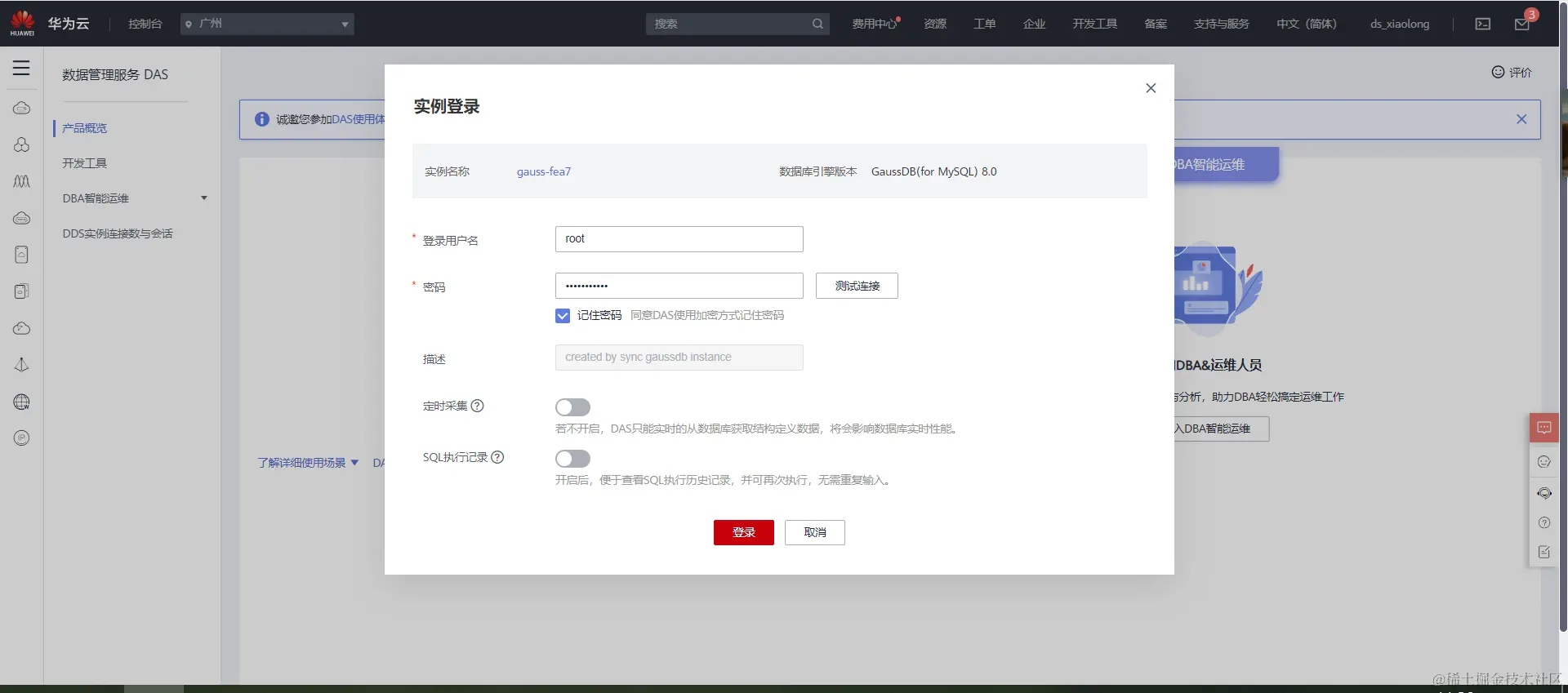Click the 评价 smiley icon
The image size is (1568, 693).
1498,72
